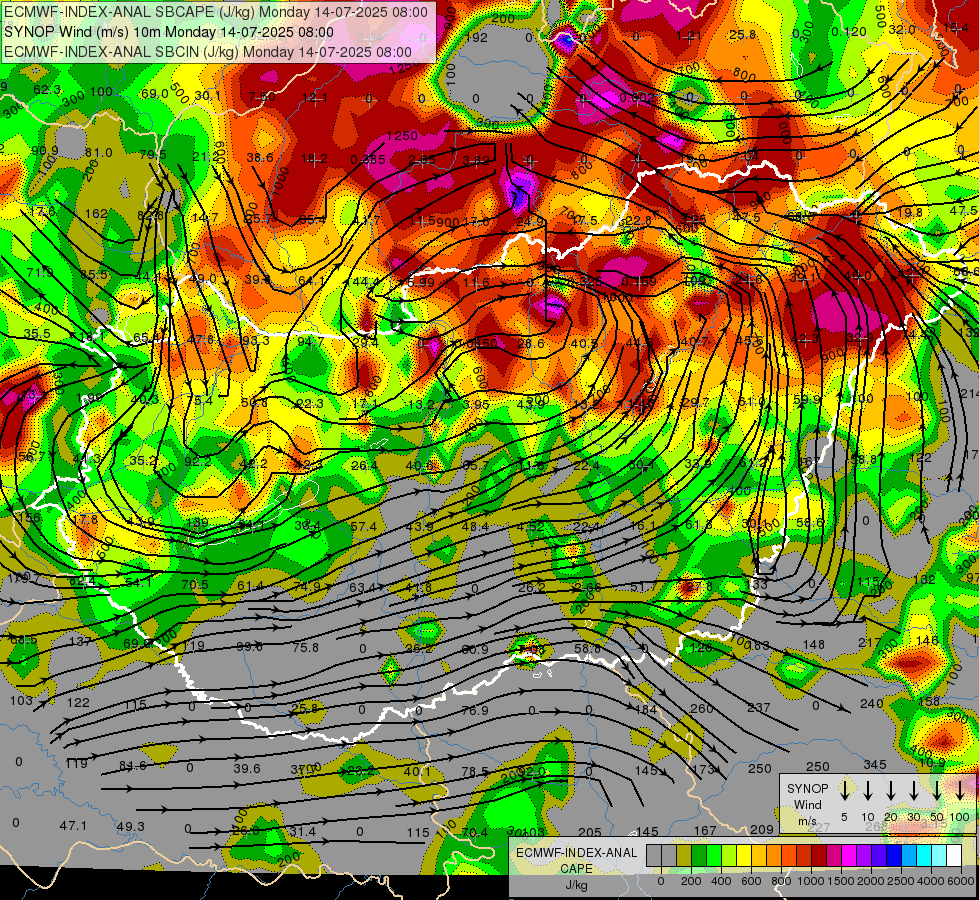
Task: Click the map value 28.6
Action: (x=531, y=343)
